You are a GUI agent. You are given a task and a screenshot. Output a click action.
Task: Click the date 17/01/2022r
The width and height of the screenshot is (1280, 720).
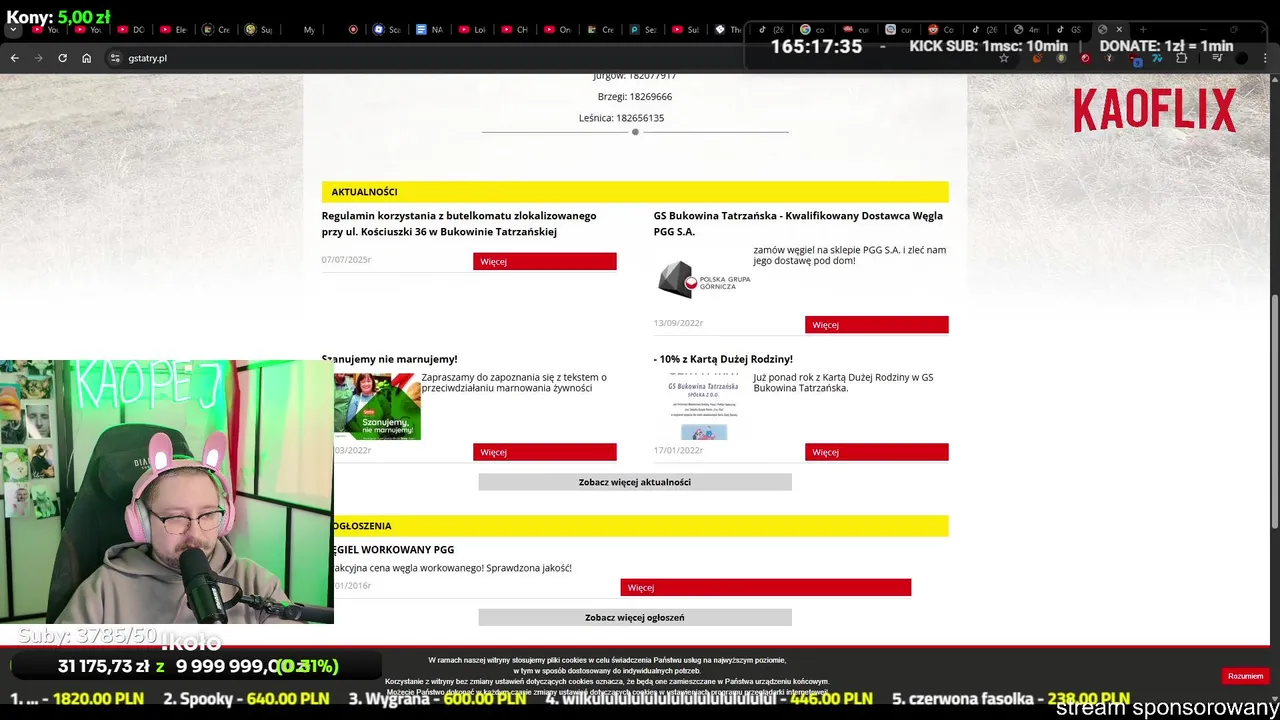[679, 450]
